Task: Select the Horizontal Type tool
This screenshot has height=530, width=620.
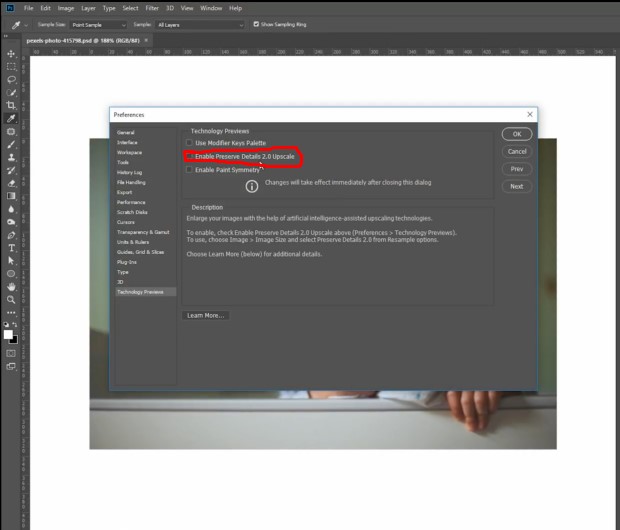Action: click(11, 248)
